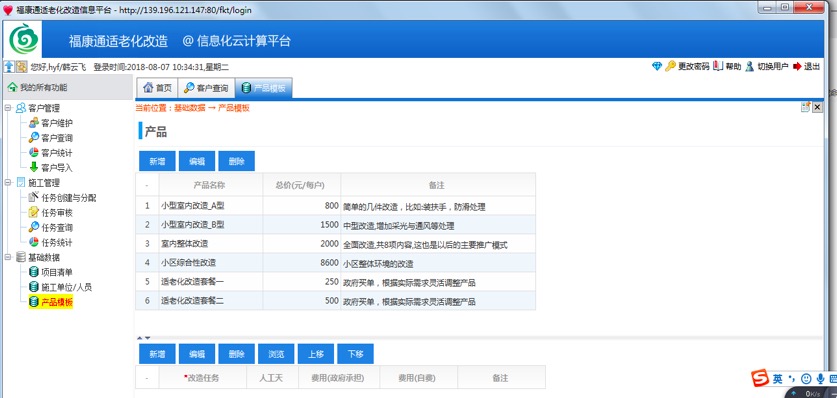Click the database icon of 施工单位/人员
The width and height of the screenshot is (837, 398).
click(x=34, y=287)
